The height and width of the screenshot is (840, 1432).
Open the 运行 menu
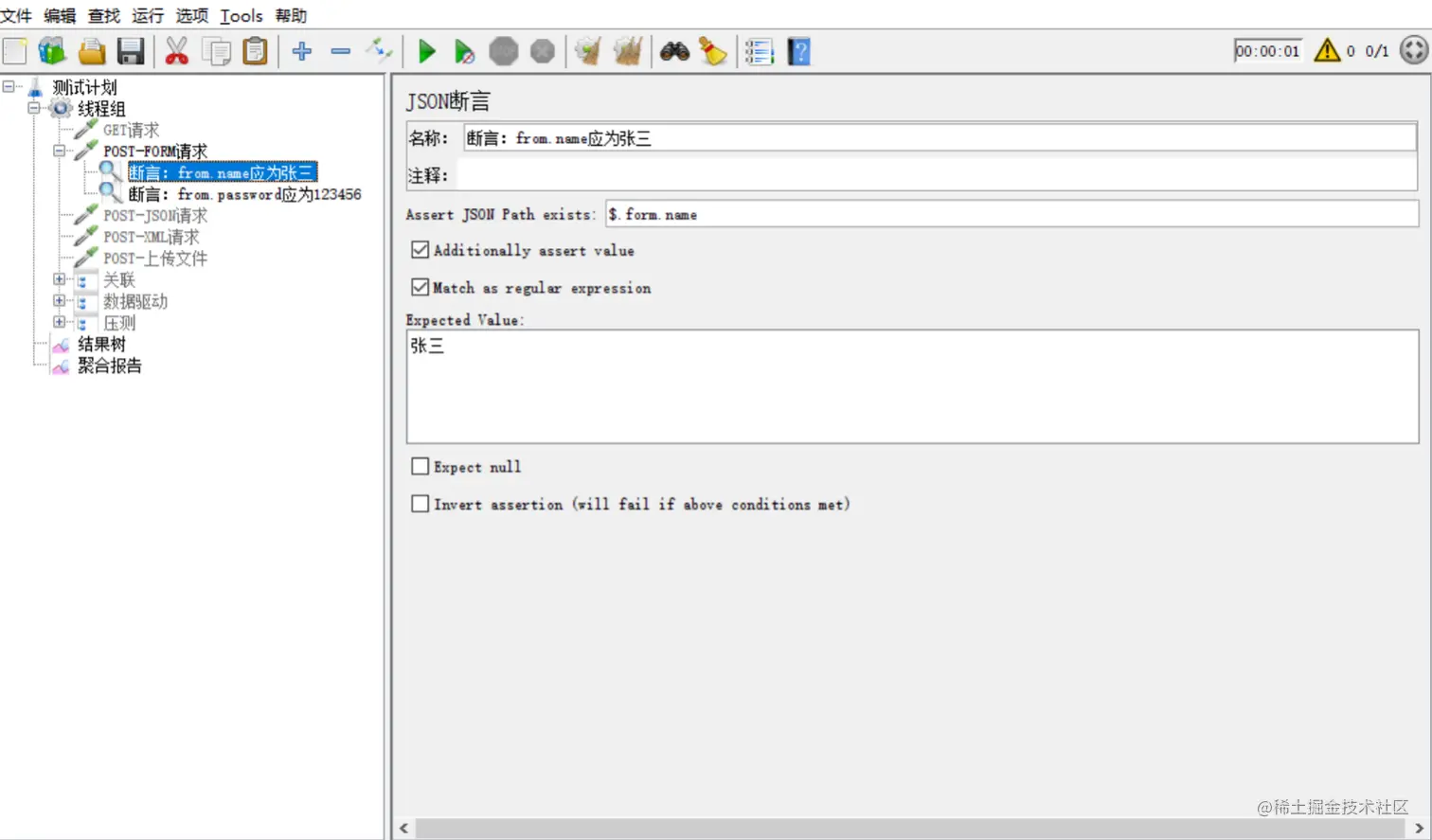148,16
